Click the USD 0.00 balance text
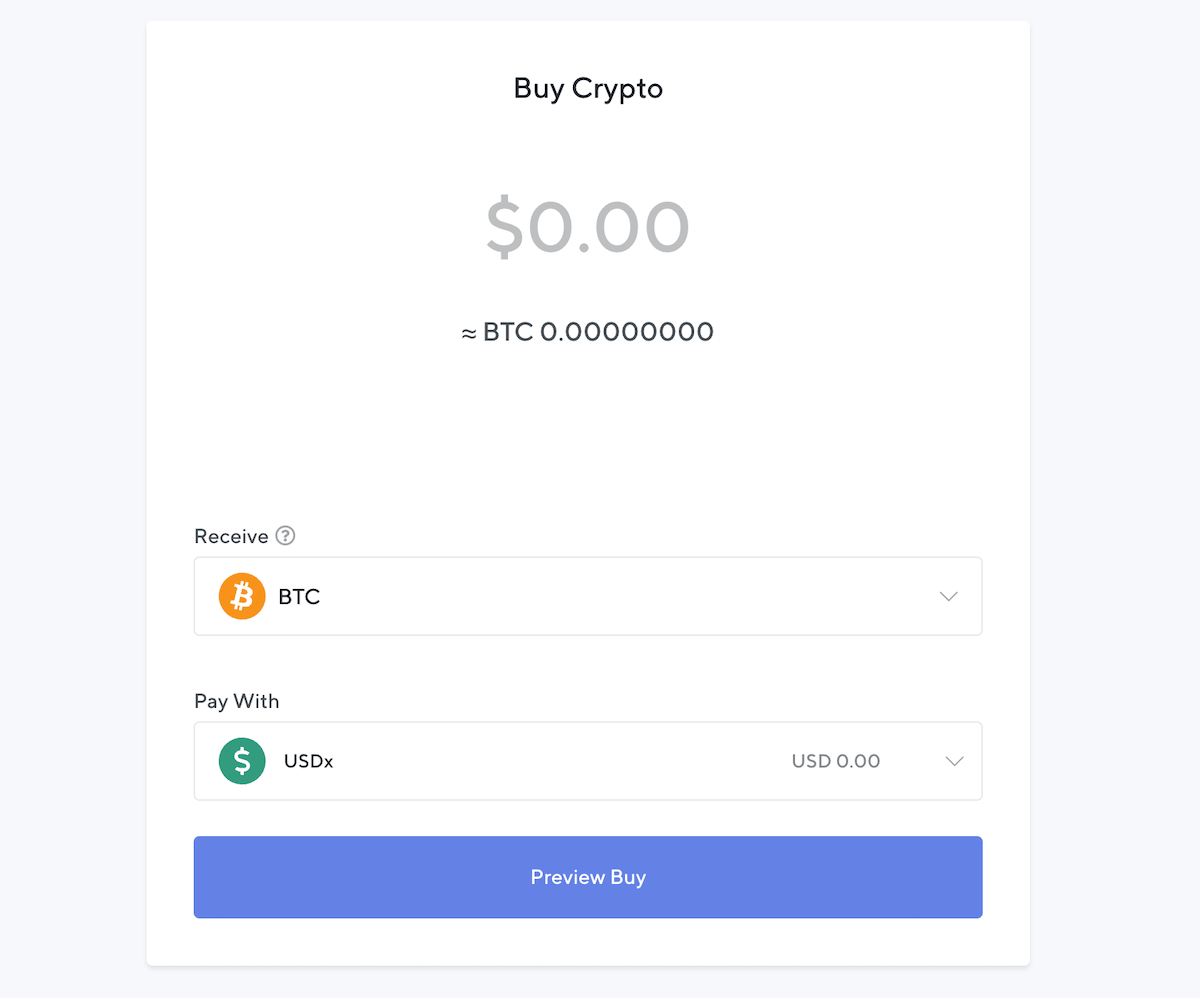1200x998 pixels. point(836,761)
